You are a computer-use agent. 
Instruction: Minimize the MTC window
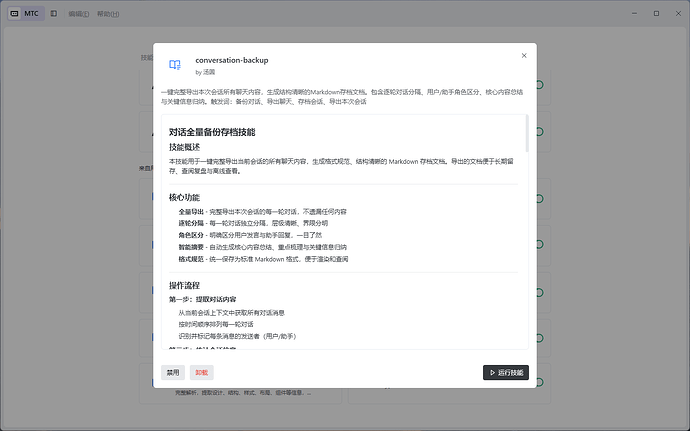(x=634, y=14)
